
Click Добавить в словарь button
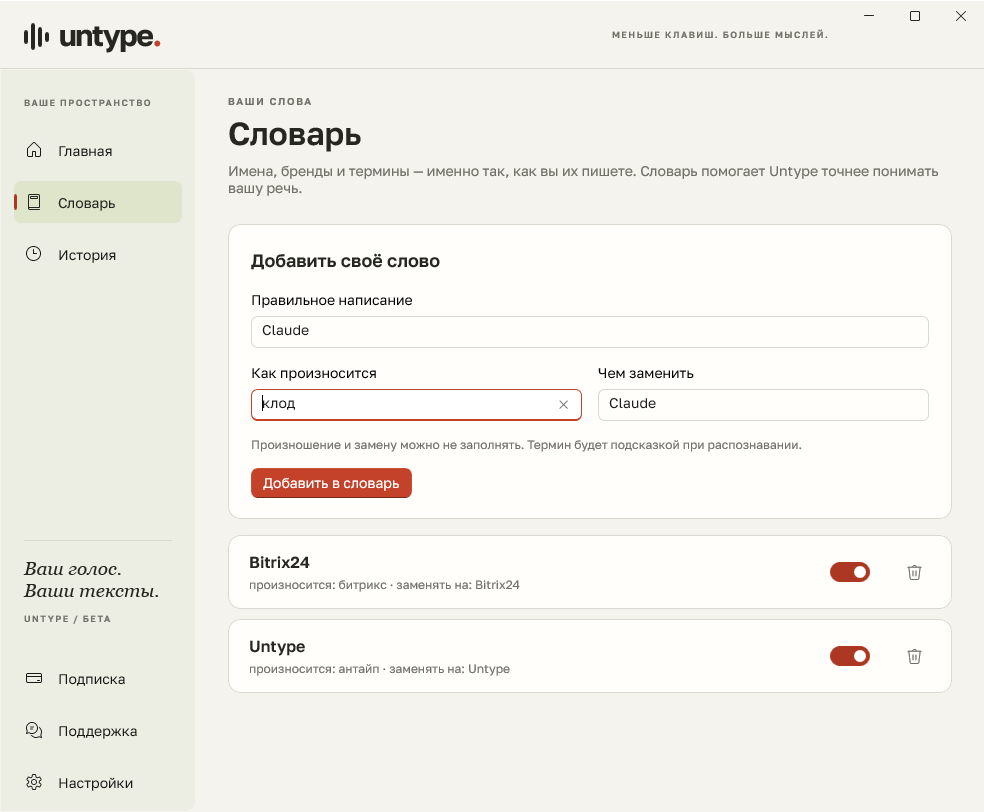tap(331, 483)
